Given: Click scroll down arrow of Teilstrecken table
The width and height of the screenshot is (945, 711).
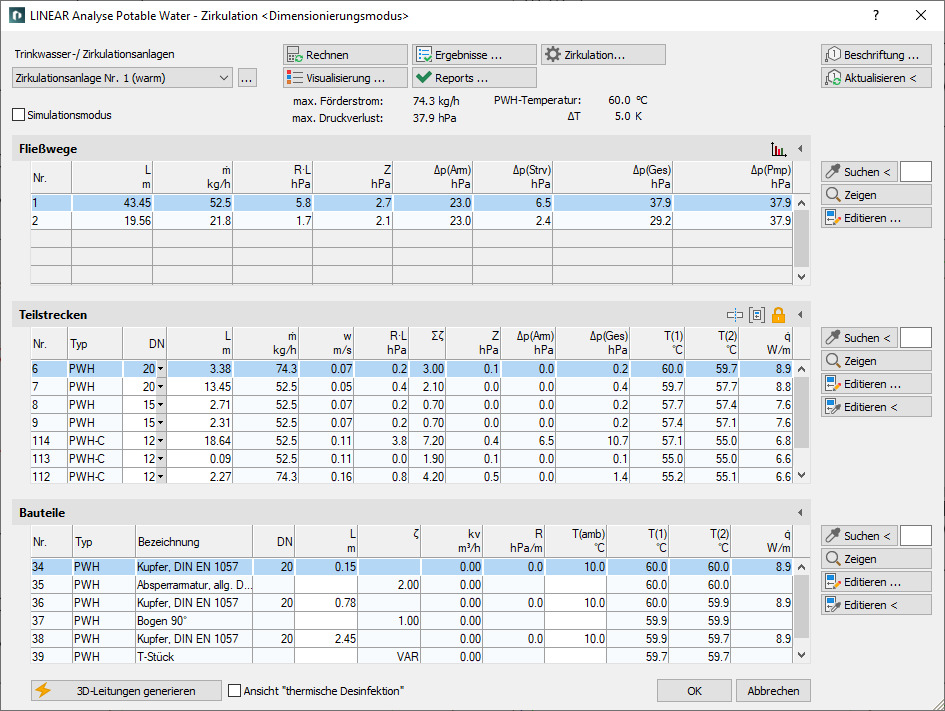Looking at the screenshot, I should point(801,475).
